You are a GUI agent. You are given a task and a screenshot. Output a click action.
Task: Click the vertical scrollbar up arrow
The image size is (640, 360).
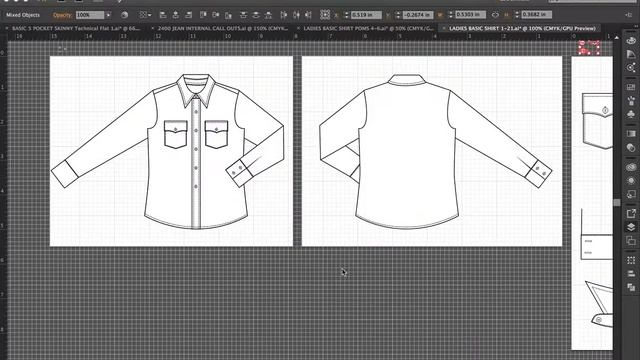[617, 38]
